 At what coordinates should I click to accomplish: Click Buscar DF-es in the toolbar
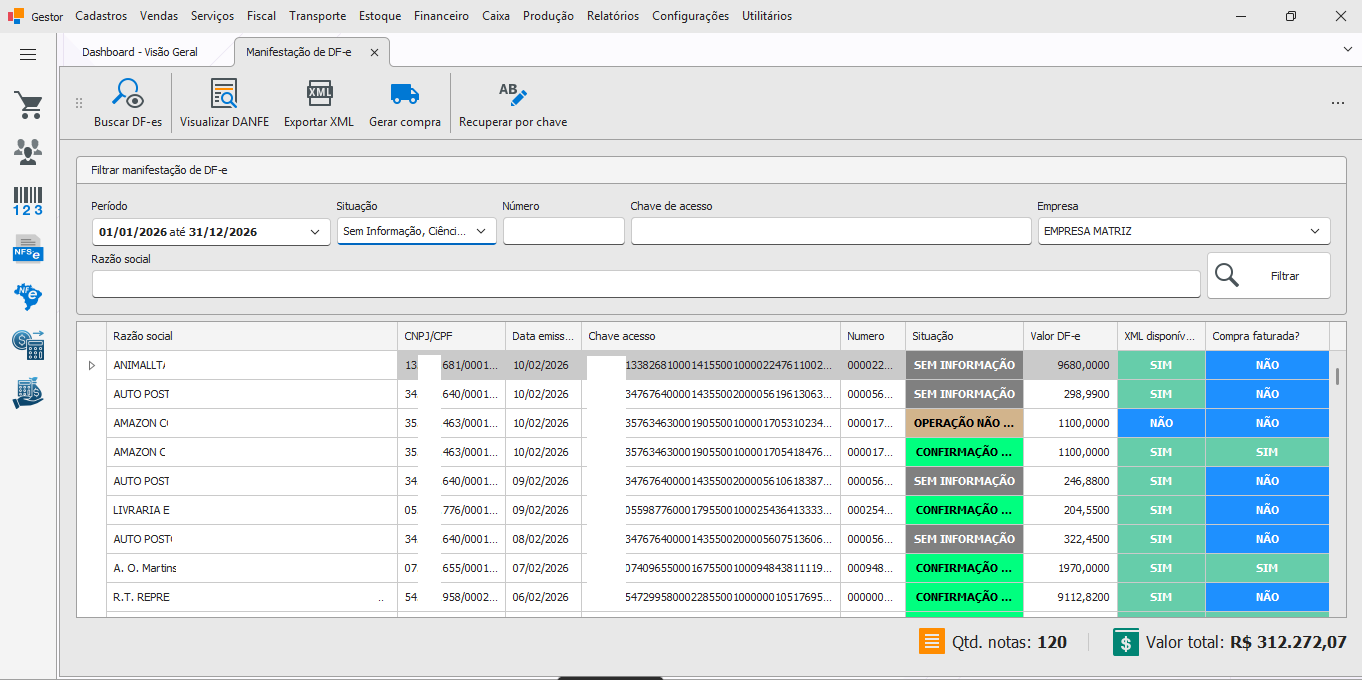coord(128,104)
